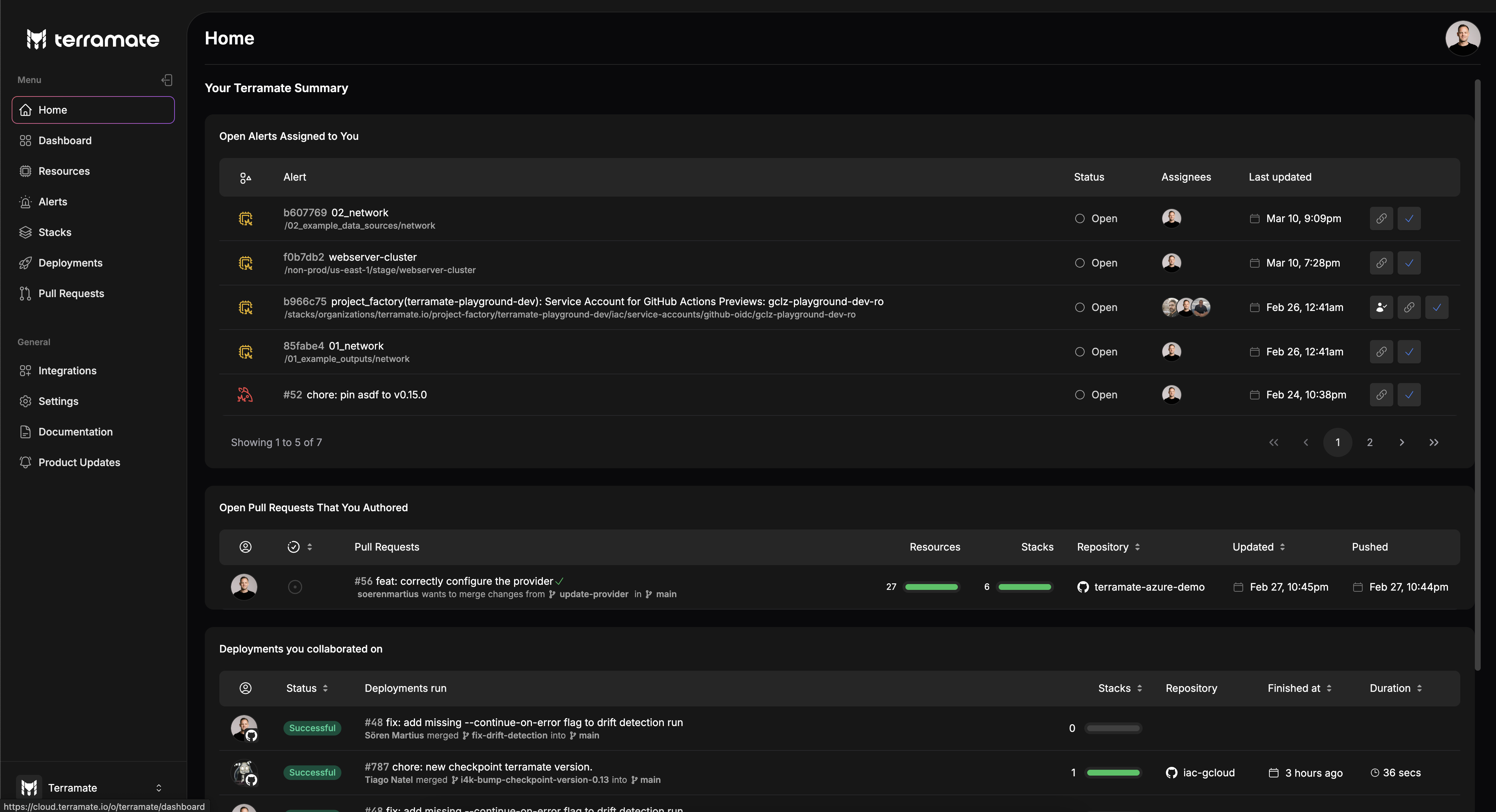
Task: Click Stacks progress bar of deployment #787
Action: (1113, 773)
